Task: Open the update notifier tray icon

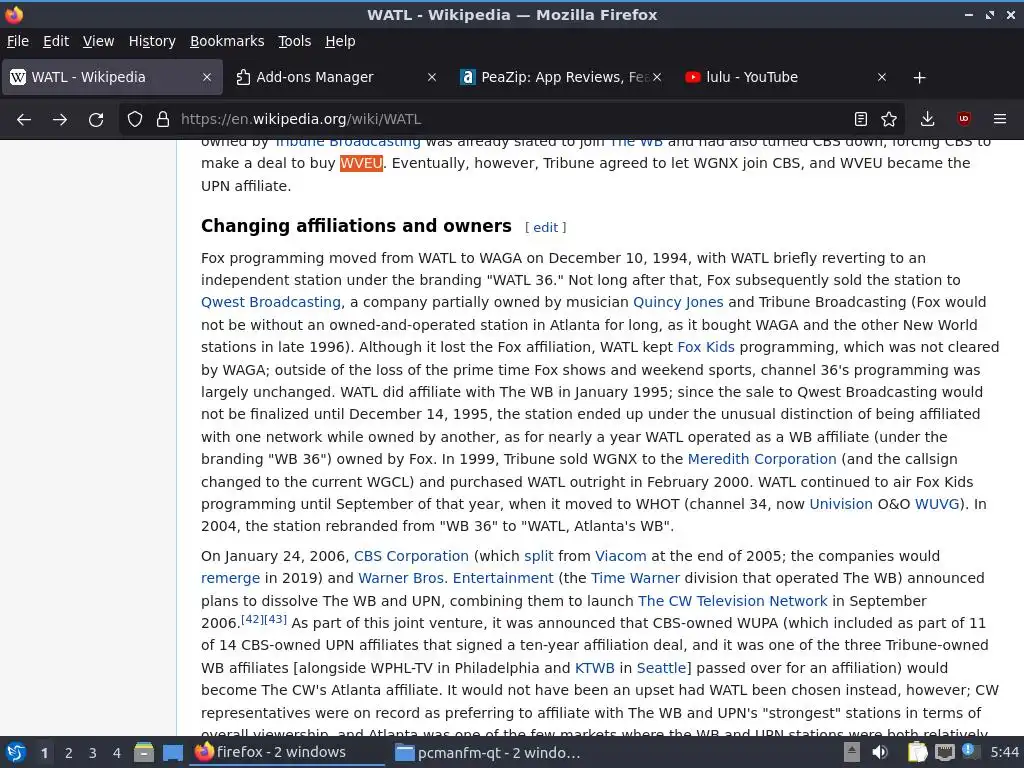Action: [970, 751]
